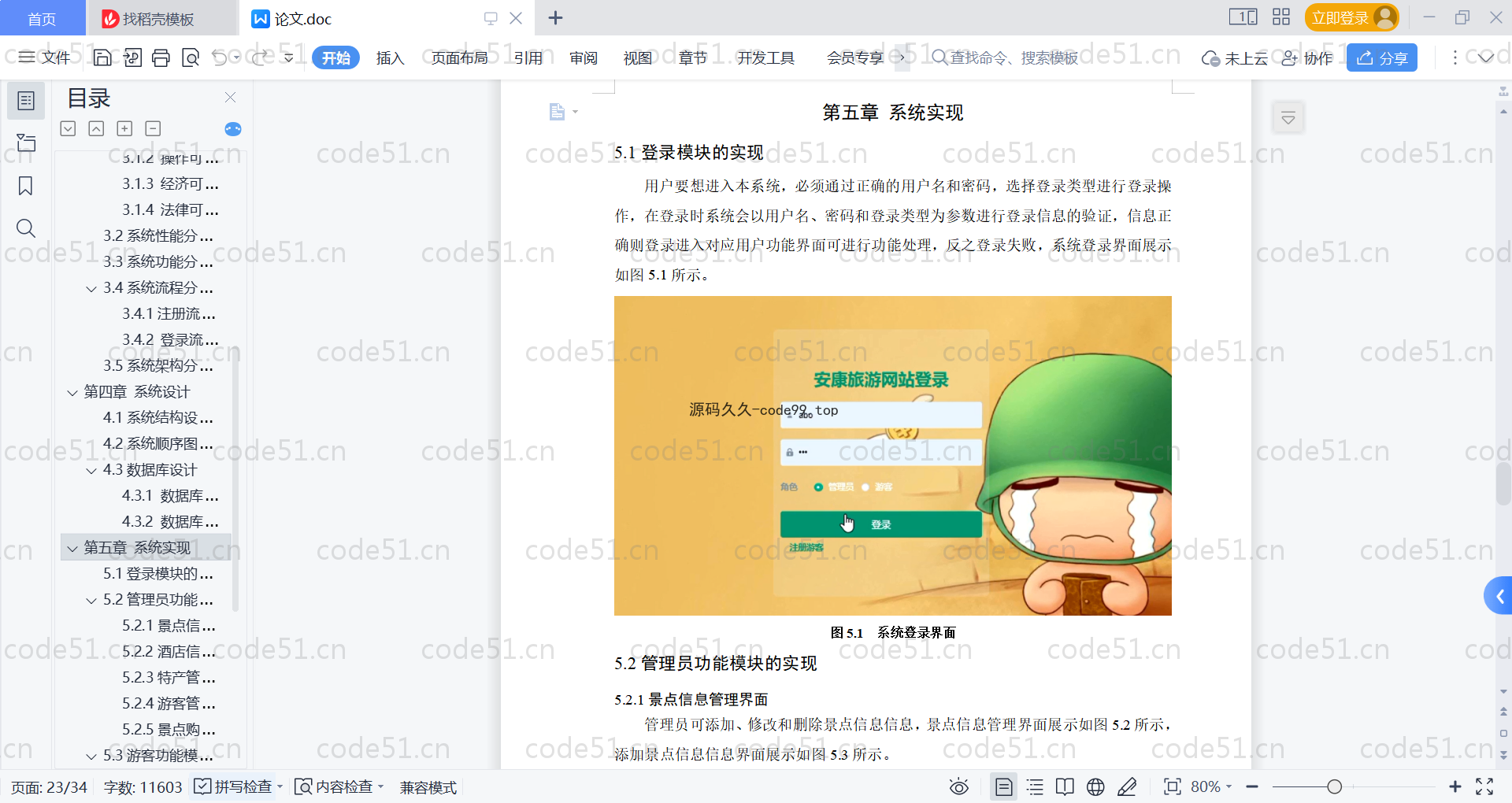Switch to the 章节 ribbon tab
Screen dimensions: 1512x803
(693, 57)
